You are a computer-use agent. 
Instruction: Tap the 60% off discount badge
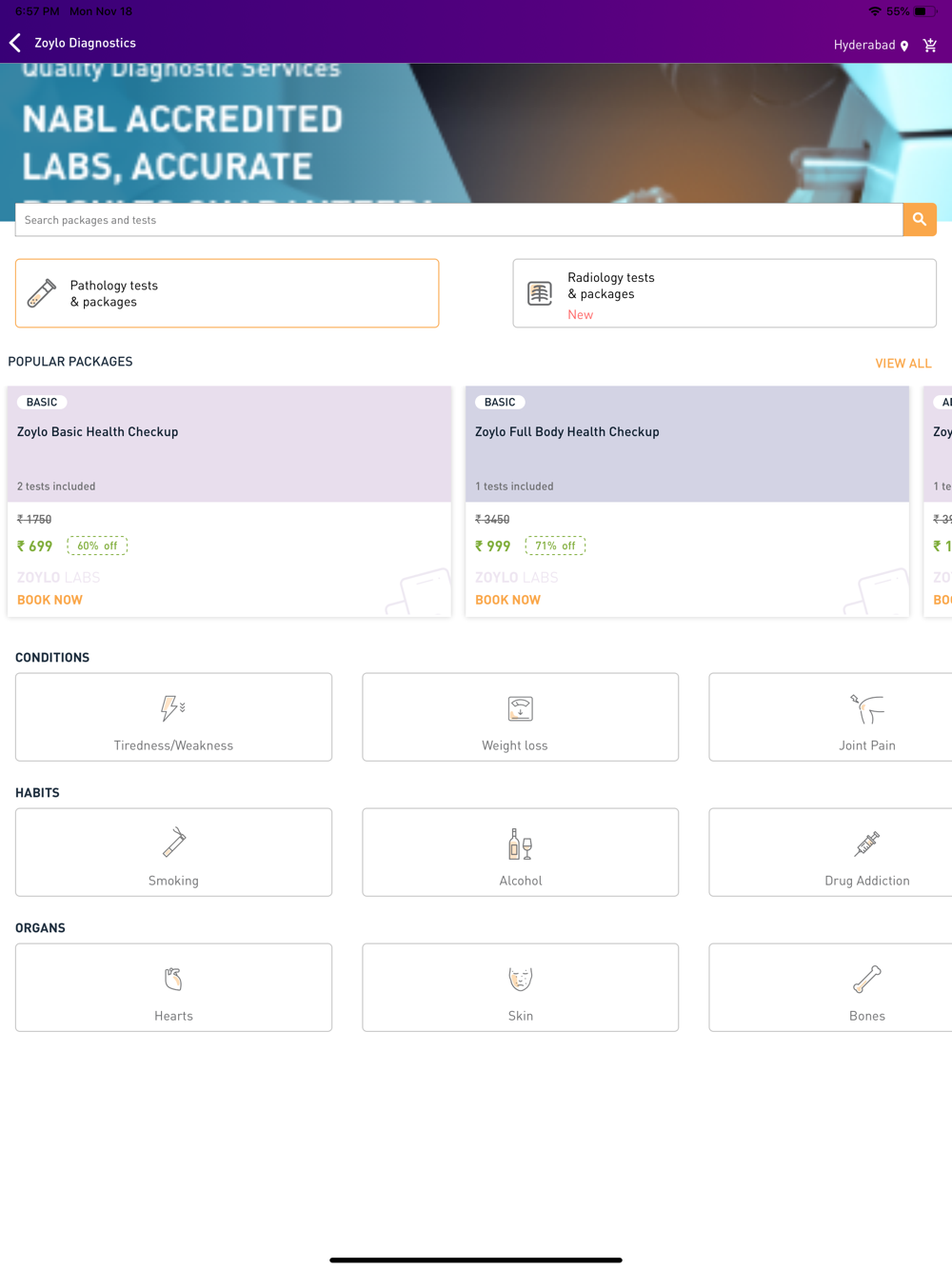pos(97,546)
